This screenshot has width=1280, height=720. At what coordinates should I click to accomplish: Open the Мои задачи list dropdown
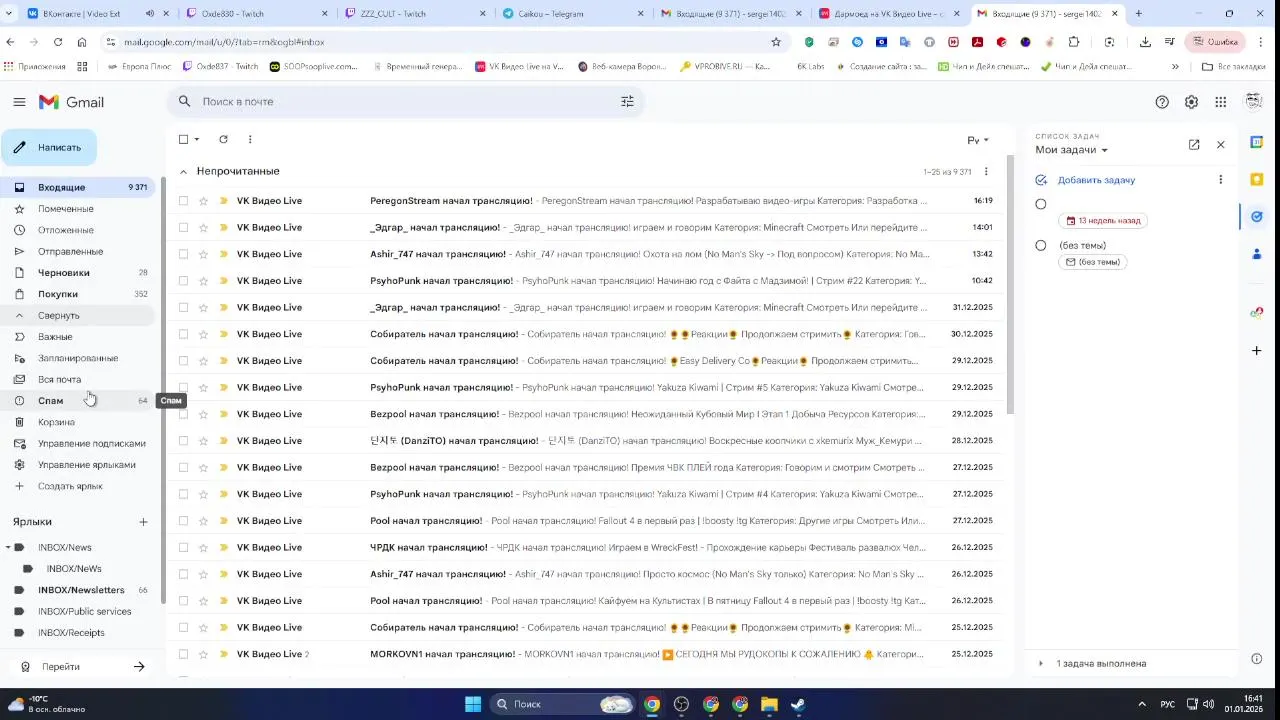1072,150
